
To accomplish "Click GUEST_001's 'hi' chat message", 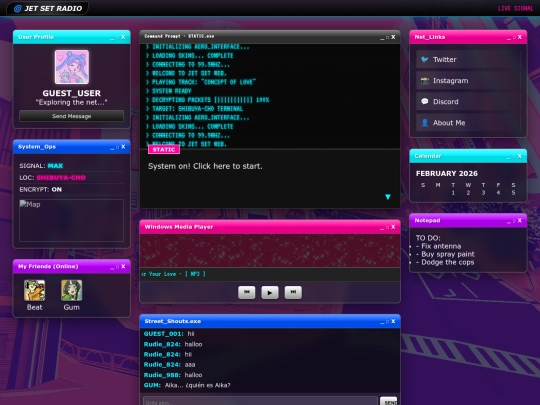I will (x=169, y=334).
